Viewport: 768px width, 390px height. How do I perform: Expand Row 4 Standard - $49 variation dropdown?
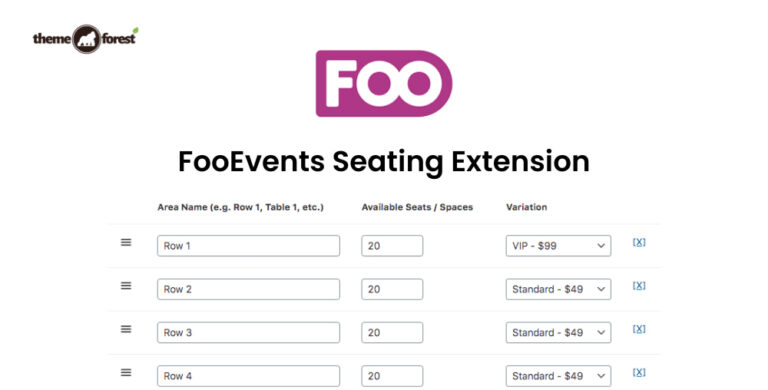click(558, 376)
